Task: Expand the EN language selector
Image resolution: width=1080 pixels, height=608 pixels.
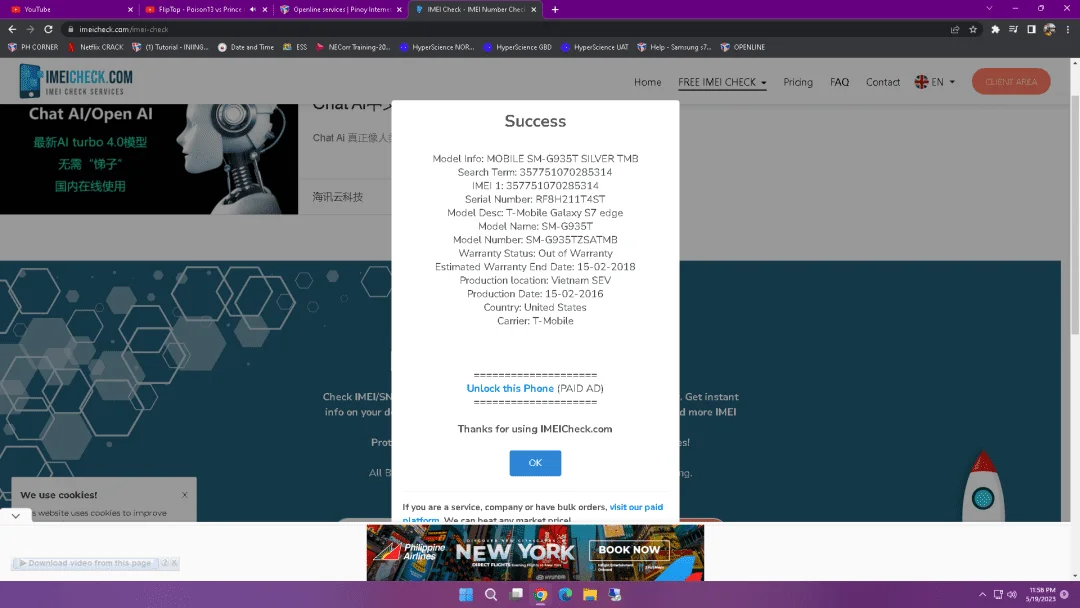Action: (935, 82)
